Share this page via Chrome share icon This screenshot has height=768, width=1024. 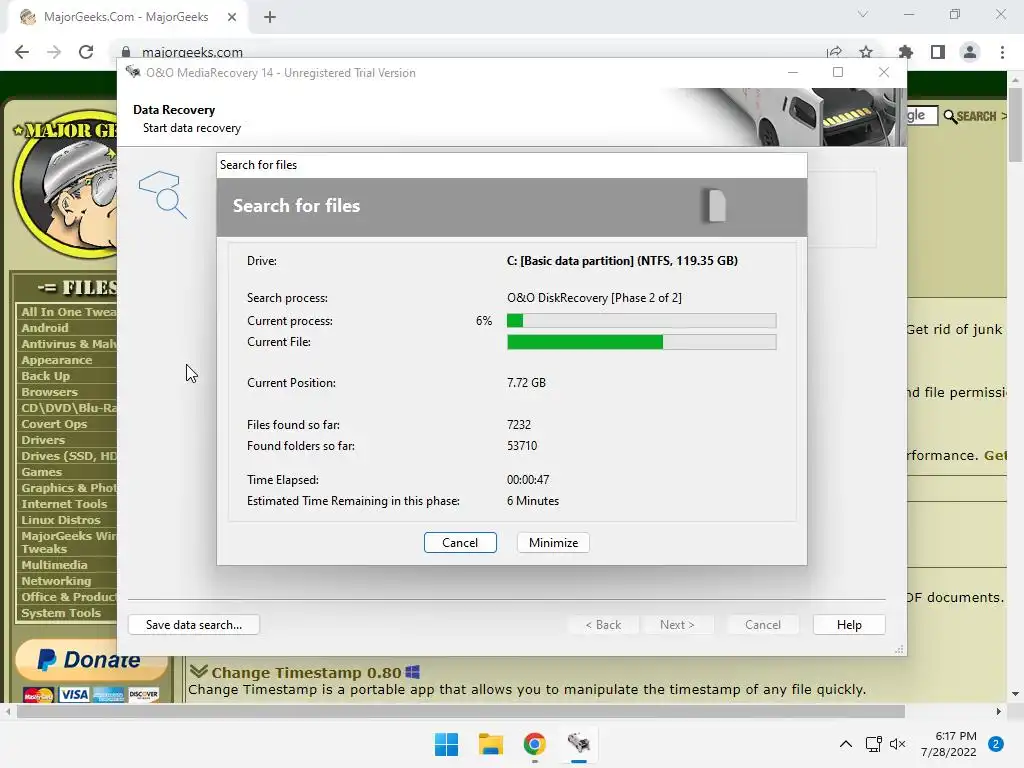tap(834, 52)
